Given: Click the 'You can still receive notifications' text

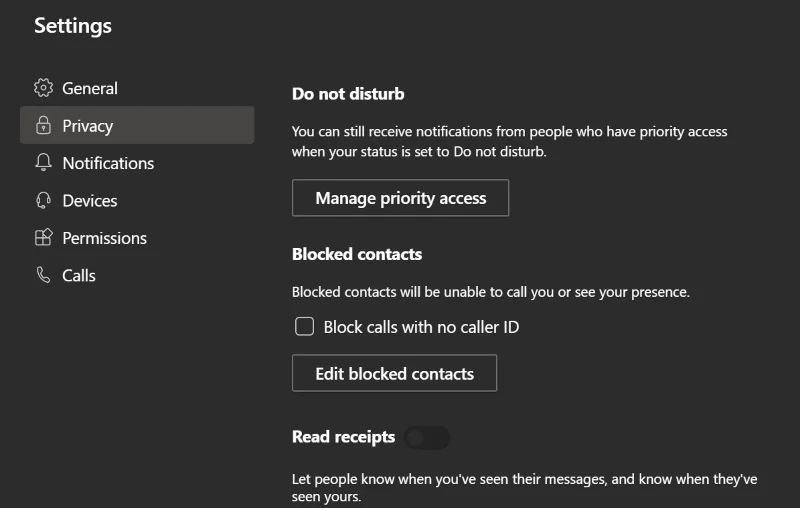Looking at the screenshot, I should coord(510,141).
